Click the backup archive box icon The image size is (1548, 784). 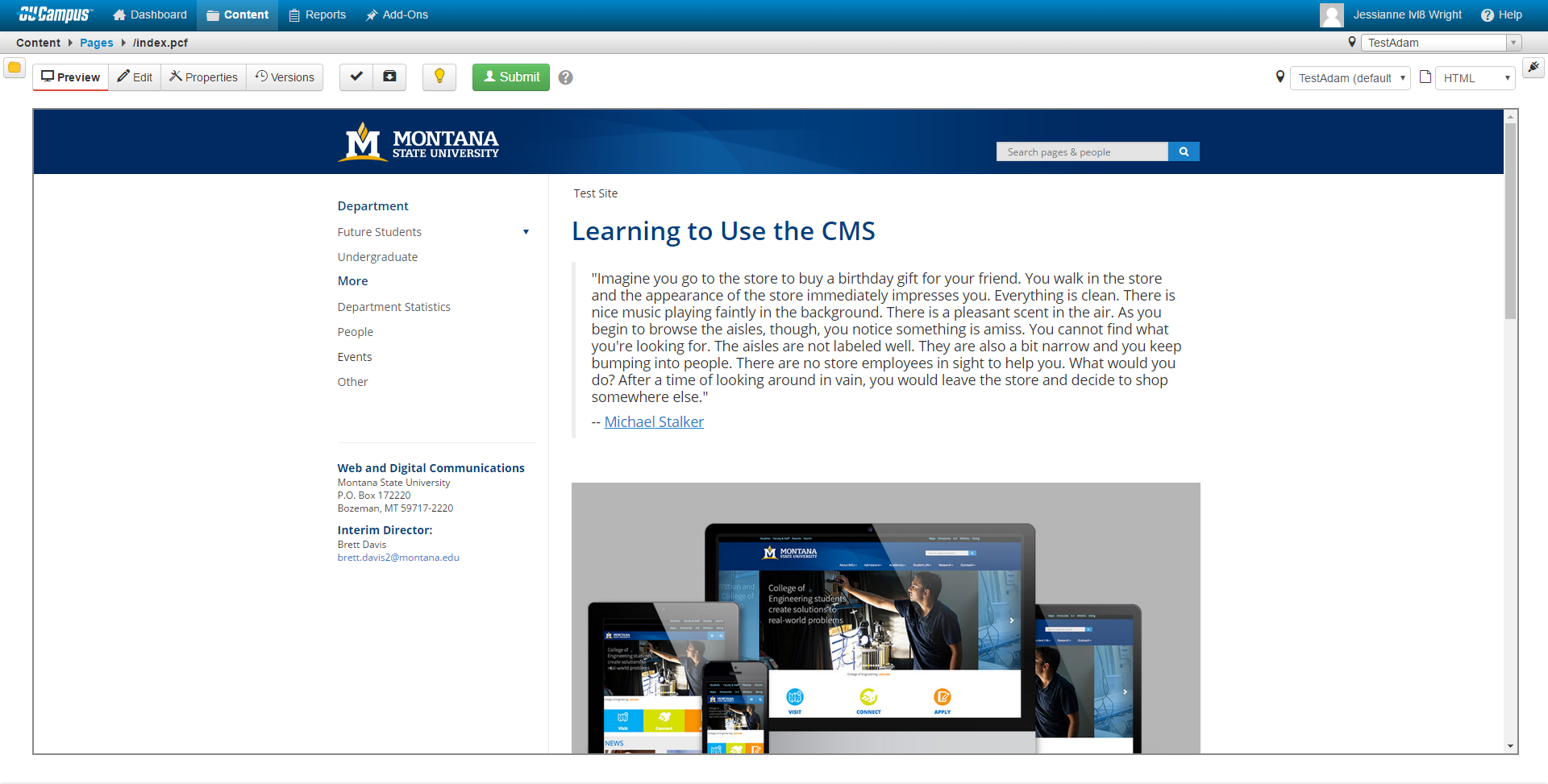click(x=389, y=77)
